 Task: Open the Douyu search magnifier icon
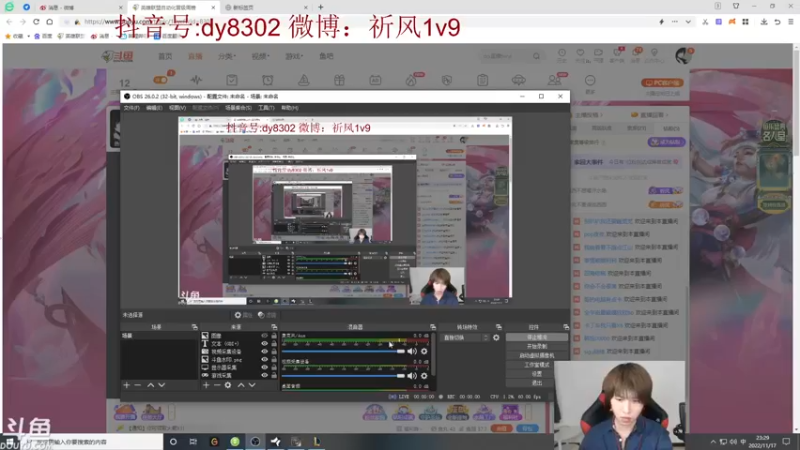point(536,56)
